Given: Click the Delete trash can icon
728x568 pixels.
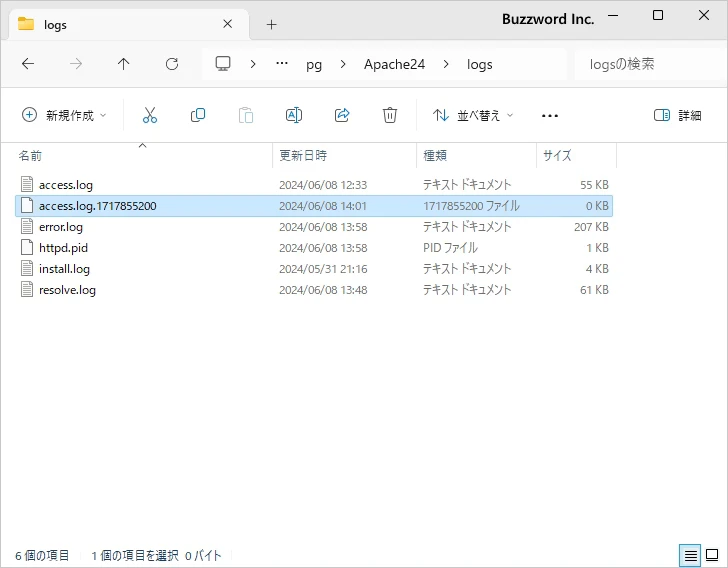Looking at the screenshot, I should (390, 115).
